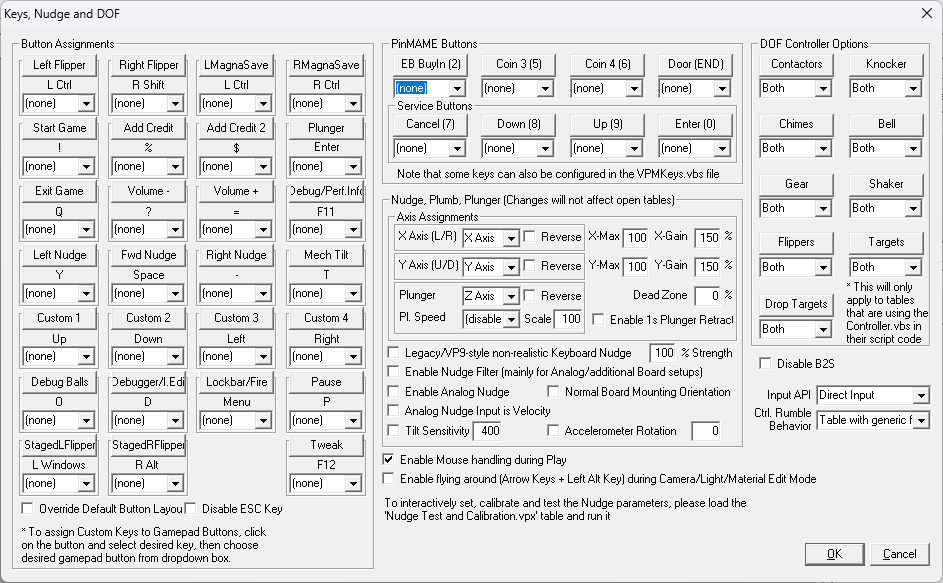Screen dimensions: 943x583
Task: Enable Analog Nudge checkbox
Action: click(x=393, y=392)
